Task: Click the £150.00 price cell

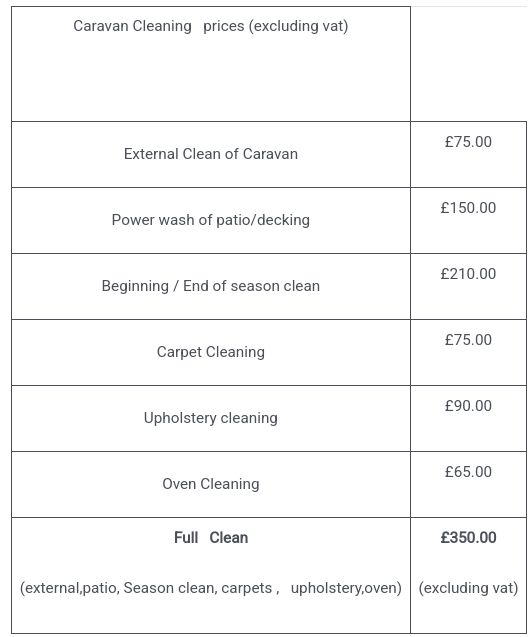Action: (468, 220)
